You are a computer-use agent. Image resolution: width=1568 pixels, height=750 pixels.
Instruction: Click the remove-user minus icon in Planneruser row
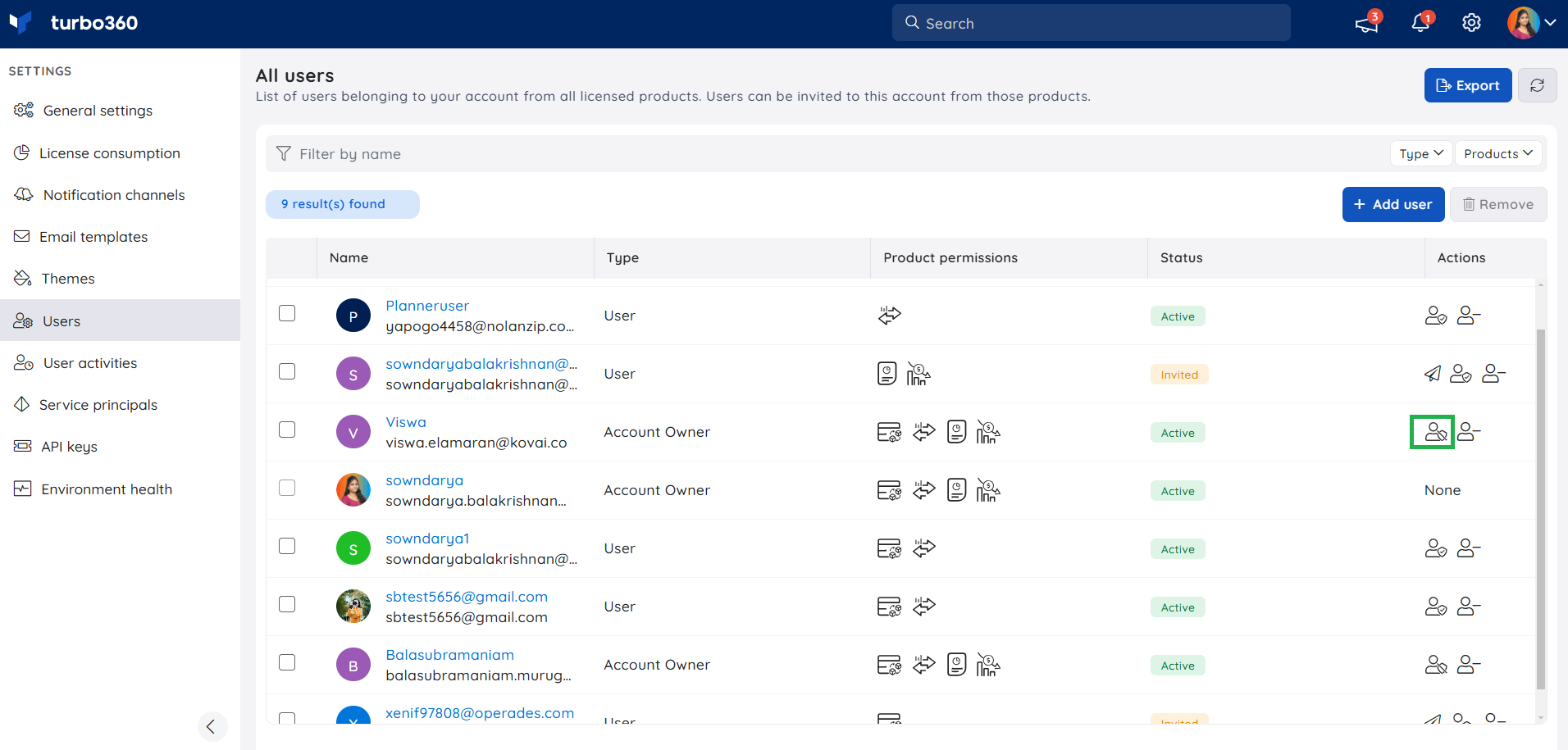point(1469,316)
